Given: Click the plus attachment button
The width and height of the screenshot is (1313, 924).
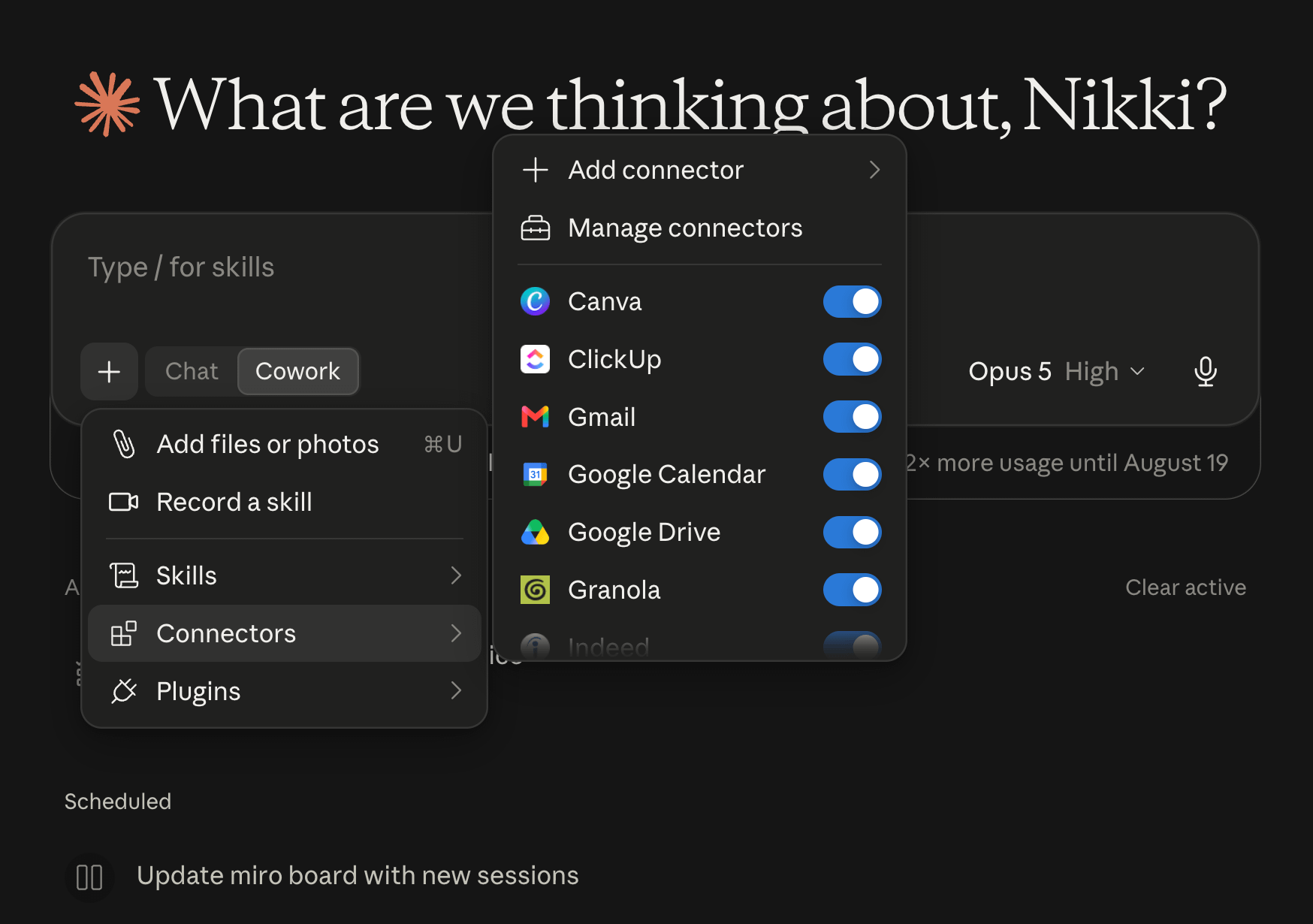Looking at the screenshot, I should click(x=109, y=371).
